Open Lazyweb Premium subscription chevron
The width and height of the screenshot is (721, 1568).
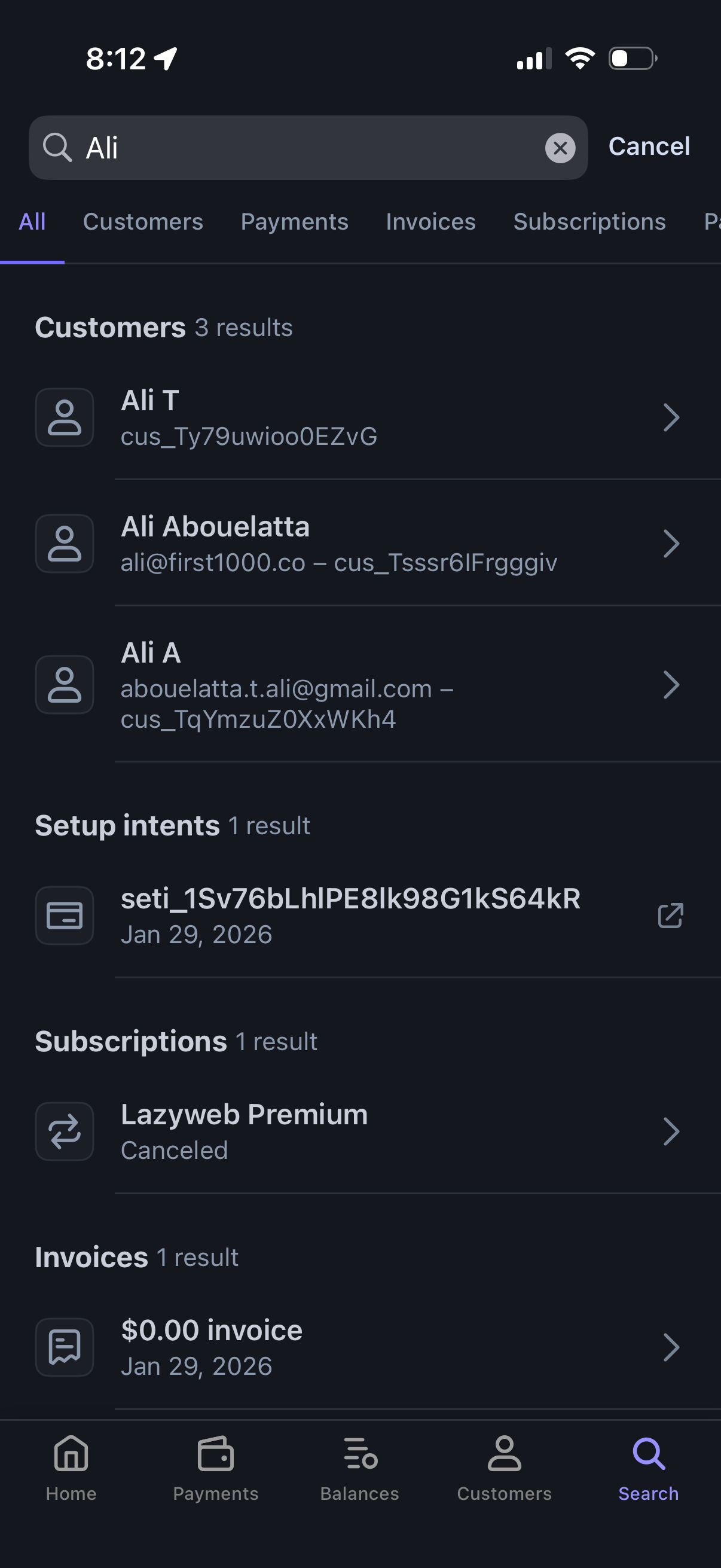tap(671, 1131)
